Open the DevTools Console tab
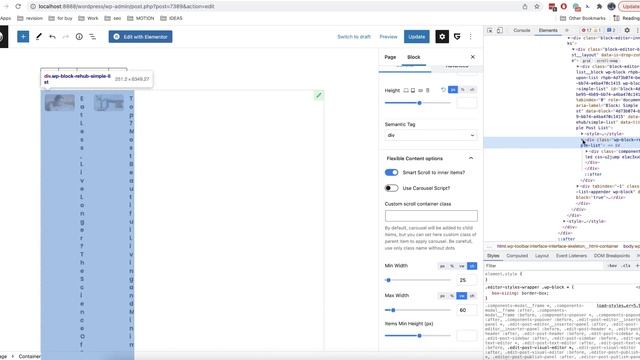This screenshot has height=360, width=640. click(522, 30)
